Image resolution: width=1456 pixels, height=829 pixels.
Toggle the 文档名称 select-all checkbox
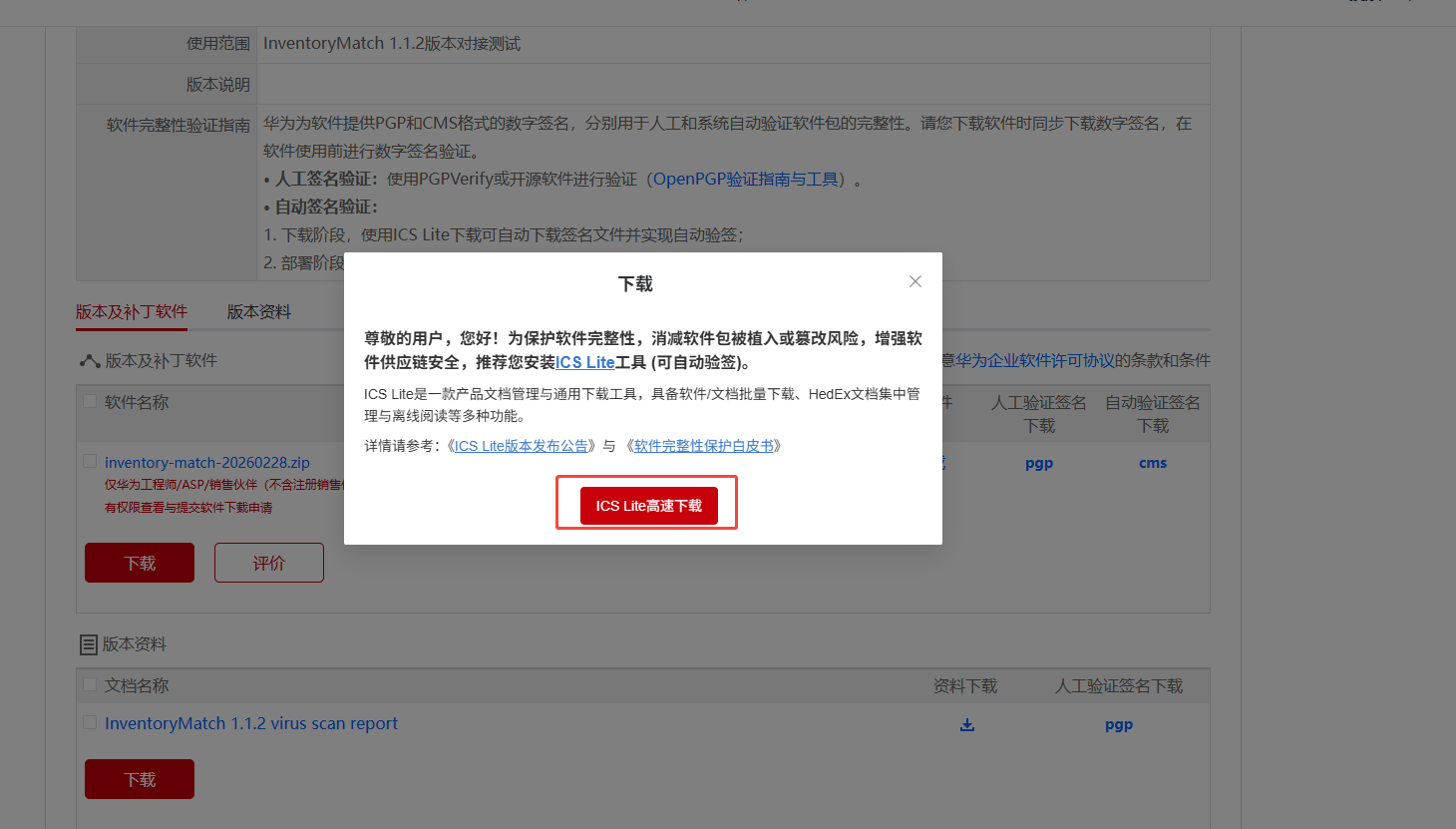tap(90, 684)
